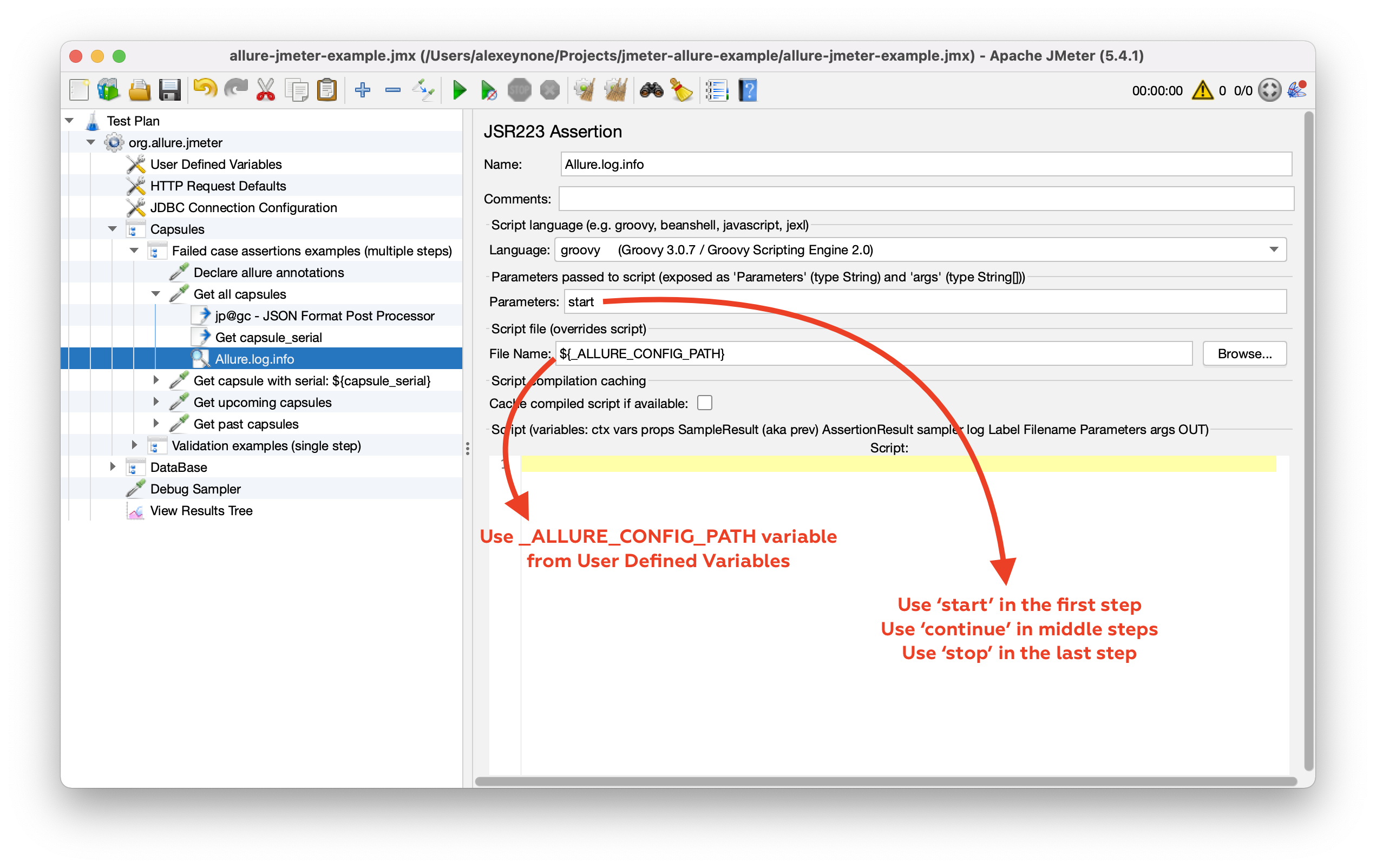The height and width of the screenshot is (868, 1376).
Task: Click the New test plan icon
Action: [x=79, y=90]
